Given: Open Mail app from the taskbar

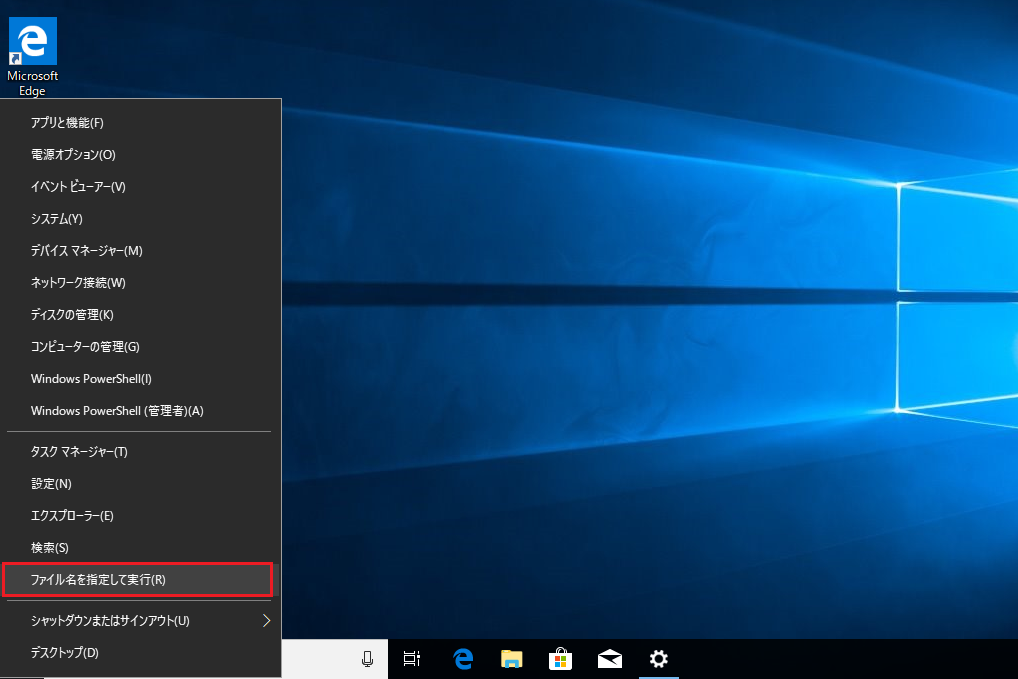Looking at the screenshot, I should [610, 659].
